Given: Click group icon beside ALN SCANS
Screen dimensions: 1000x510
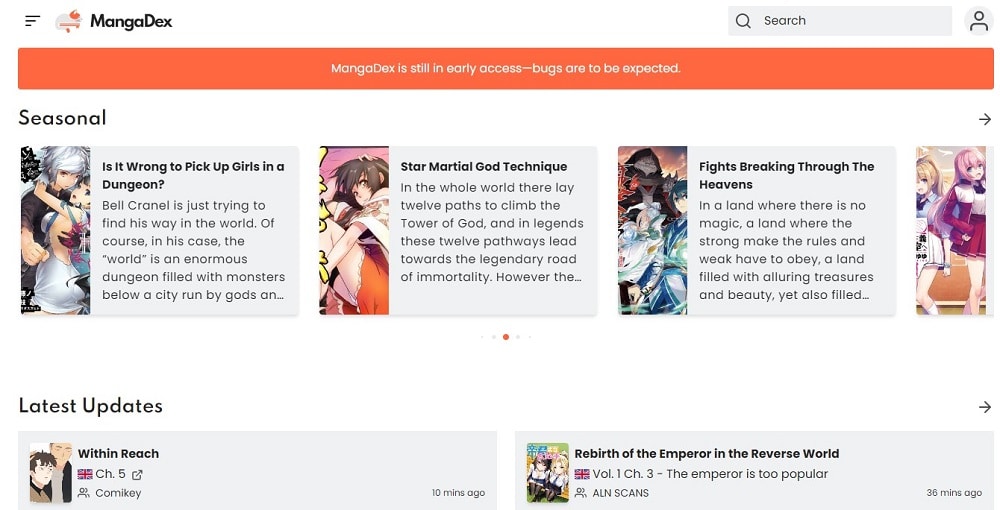Looking at the screenshot, I should point(580,493).
